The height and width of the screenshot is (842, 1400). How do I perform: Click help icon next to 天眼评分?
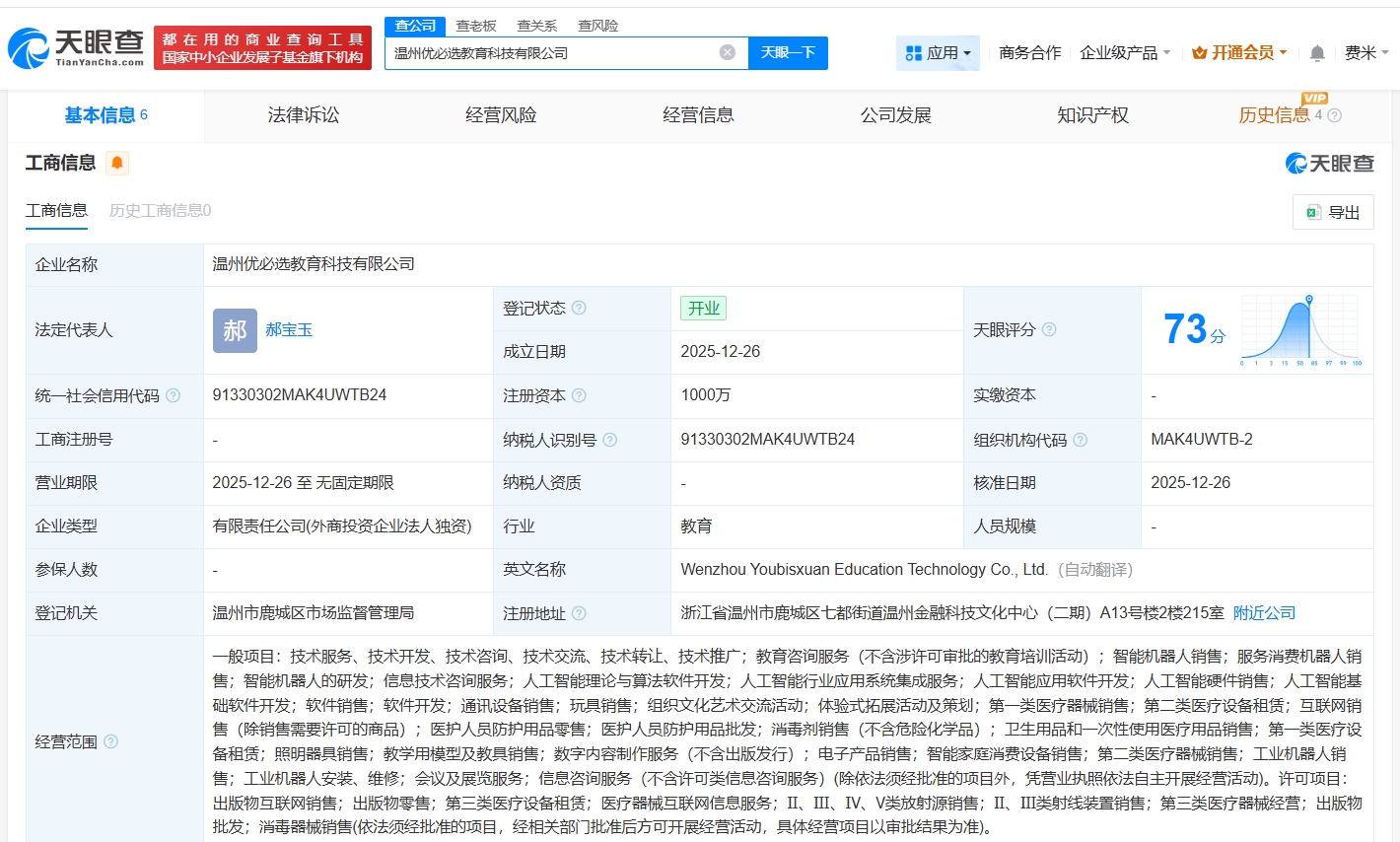coord(1049,329)
